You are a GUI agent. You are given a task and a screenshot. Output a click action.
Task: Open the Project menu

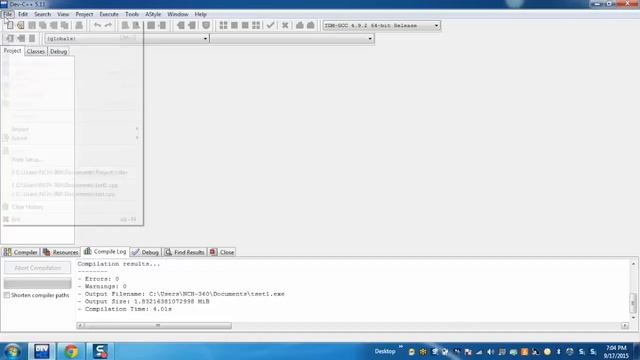point(84,14)
